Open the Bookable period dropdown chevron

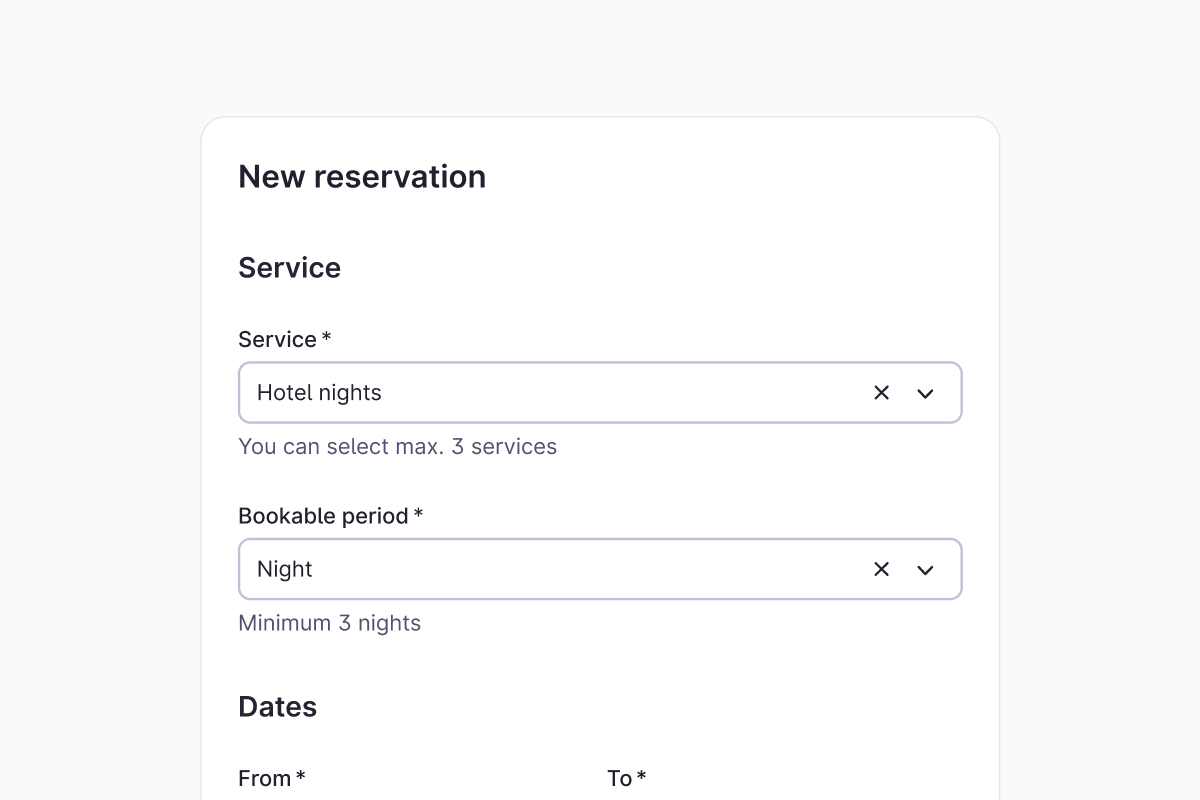click(x=925, y=569)
